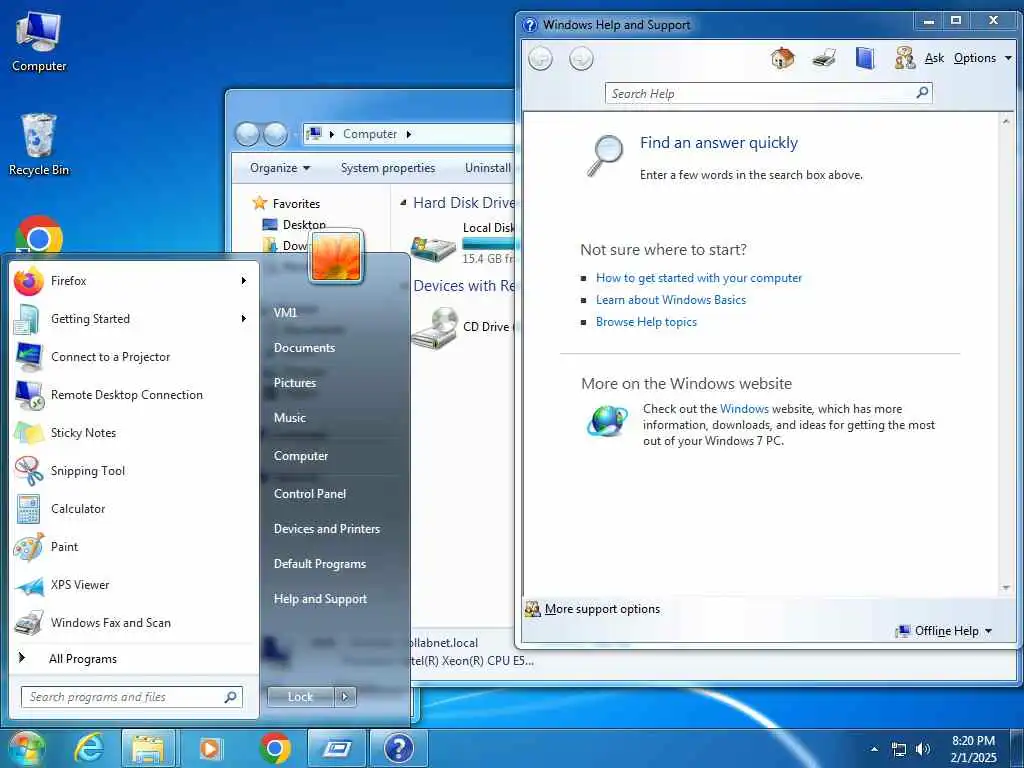The width and height of the screenshot is (1024, 768).
Task: Click Help scrollbar down arrow
Action: tap(1006, 588)
